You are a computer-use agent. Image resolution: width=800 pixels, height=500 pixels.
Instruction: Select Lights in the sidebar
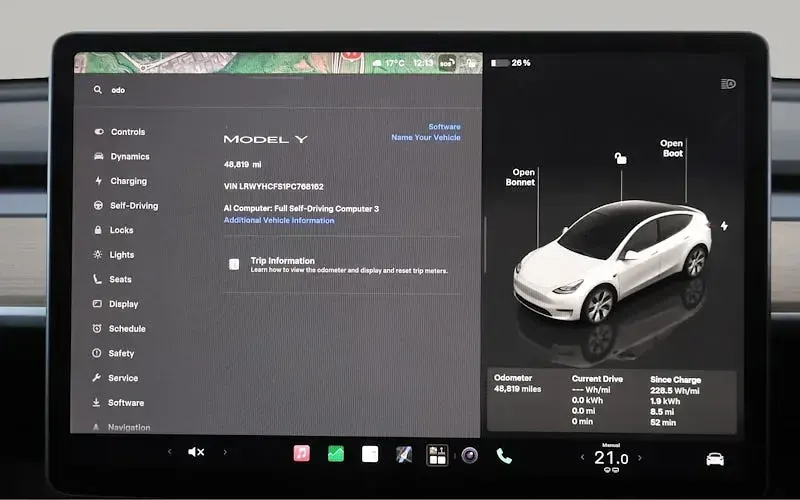coord(114,255)
